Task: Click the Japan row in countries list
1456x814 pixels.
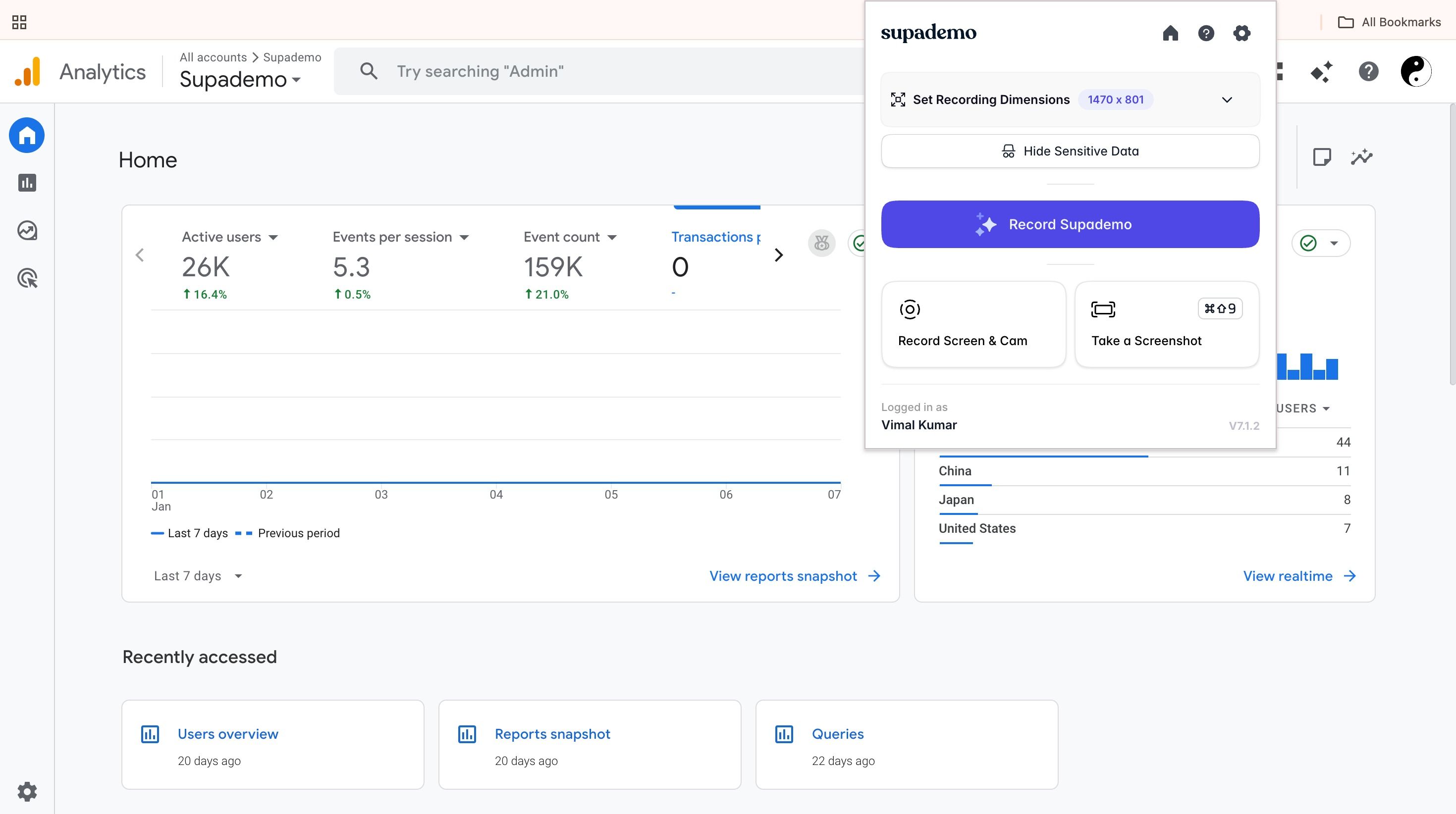Action: tap(1144, 500)
